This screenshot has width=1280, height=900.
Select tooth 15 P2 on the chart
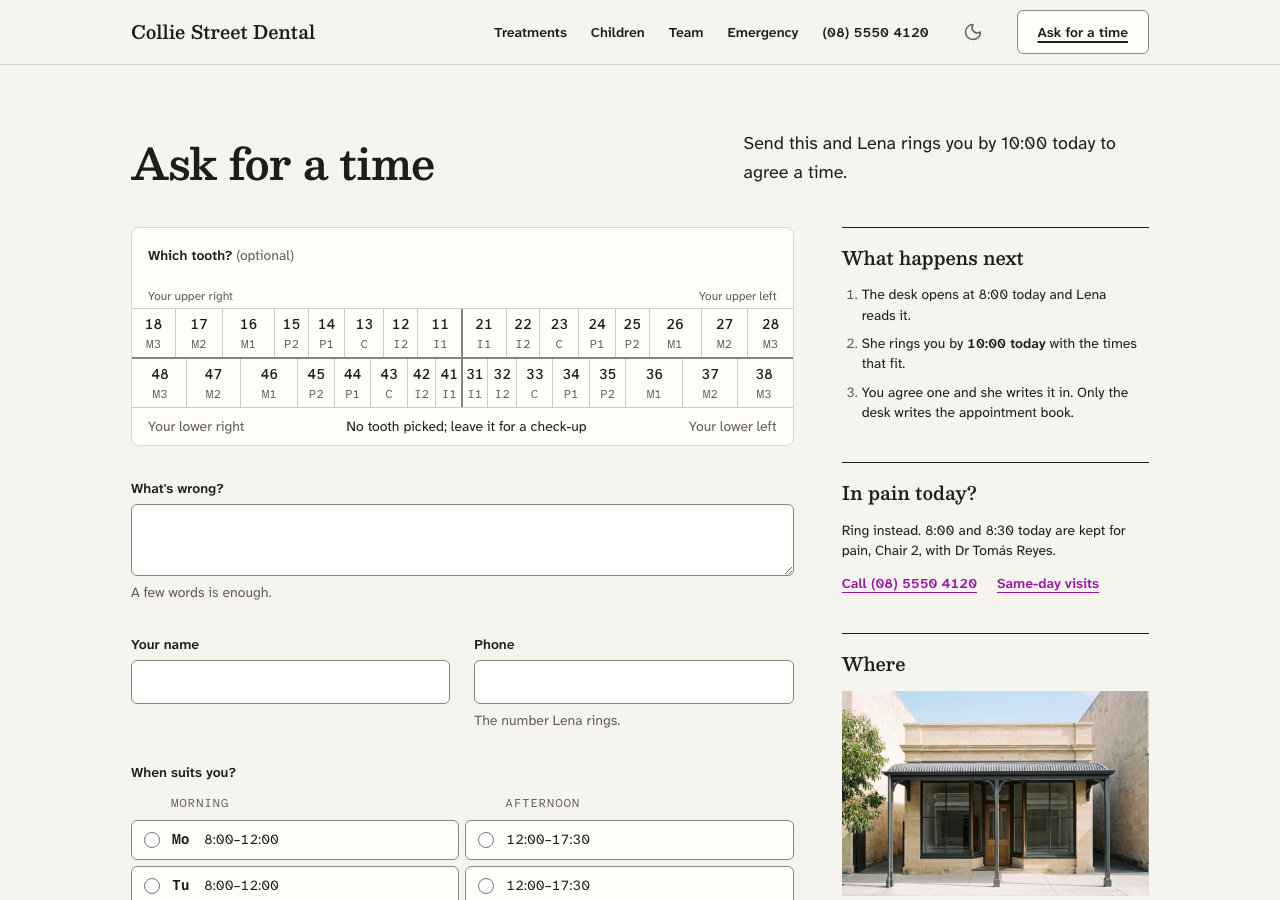point(291,333)
